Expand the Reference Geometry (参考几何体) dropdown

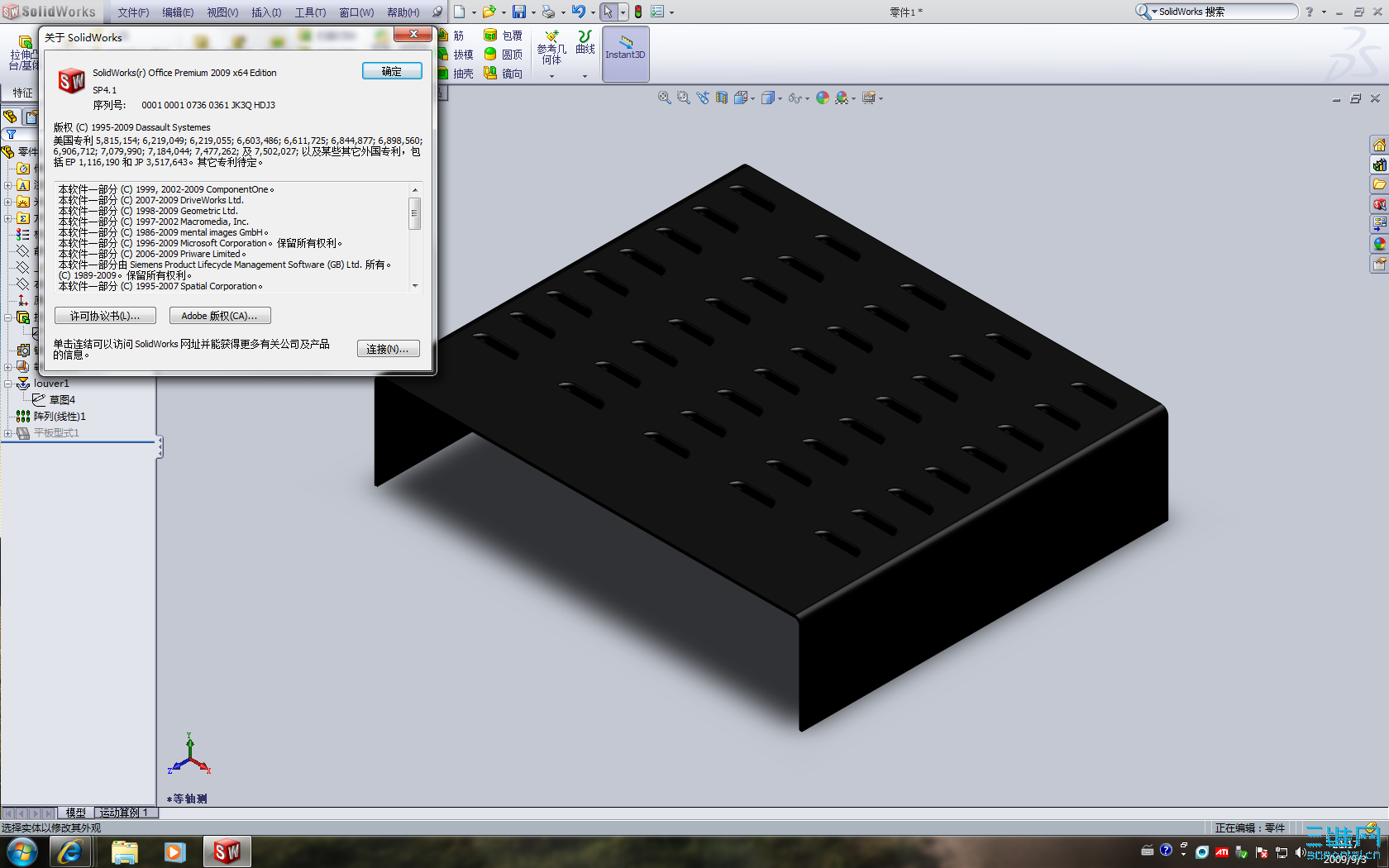[x=552, y=76]
